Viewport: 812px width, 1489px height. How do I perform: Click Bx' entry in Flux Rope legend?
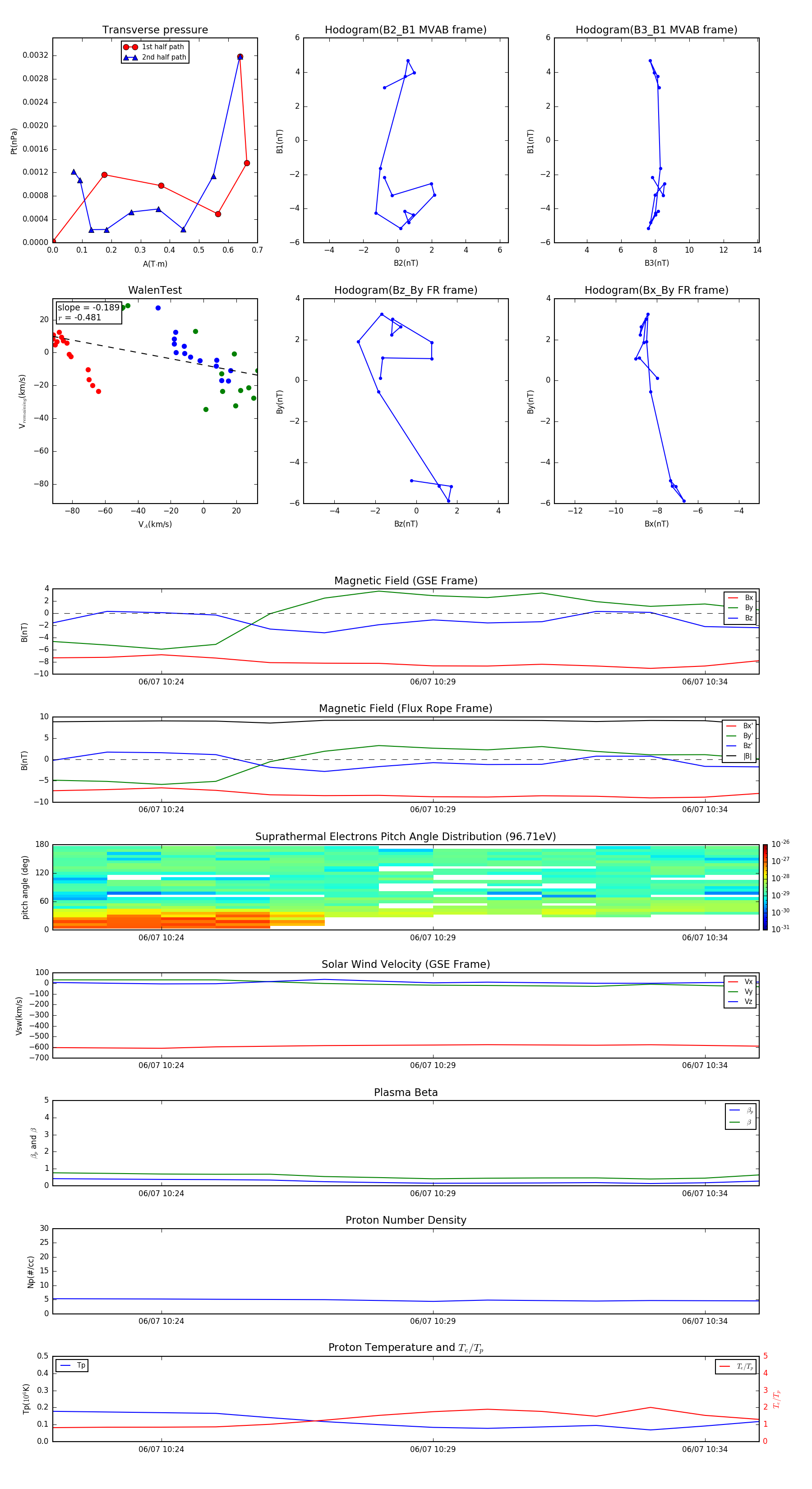(x=739, y=726)
